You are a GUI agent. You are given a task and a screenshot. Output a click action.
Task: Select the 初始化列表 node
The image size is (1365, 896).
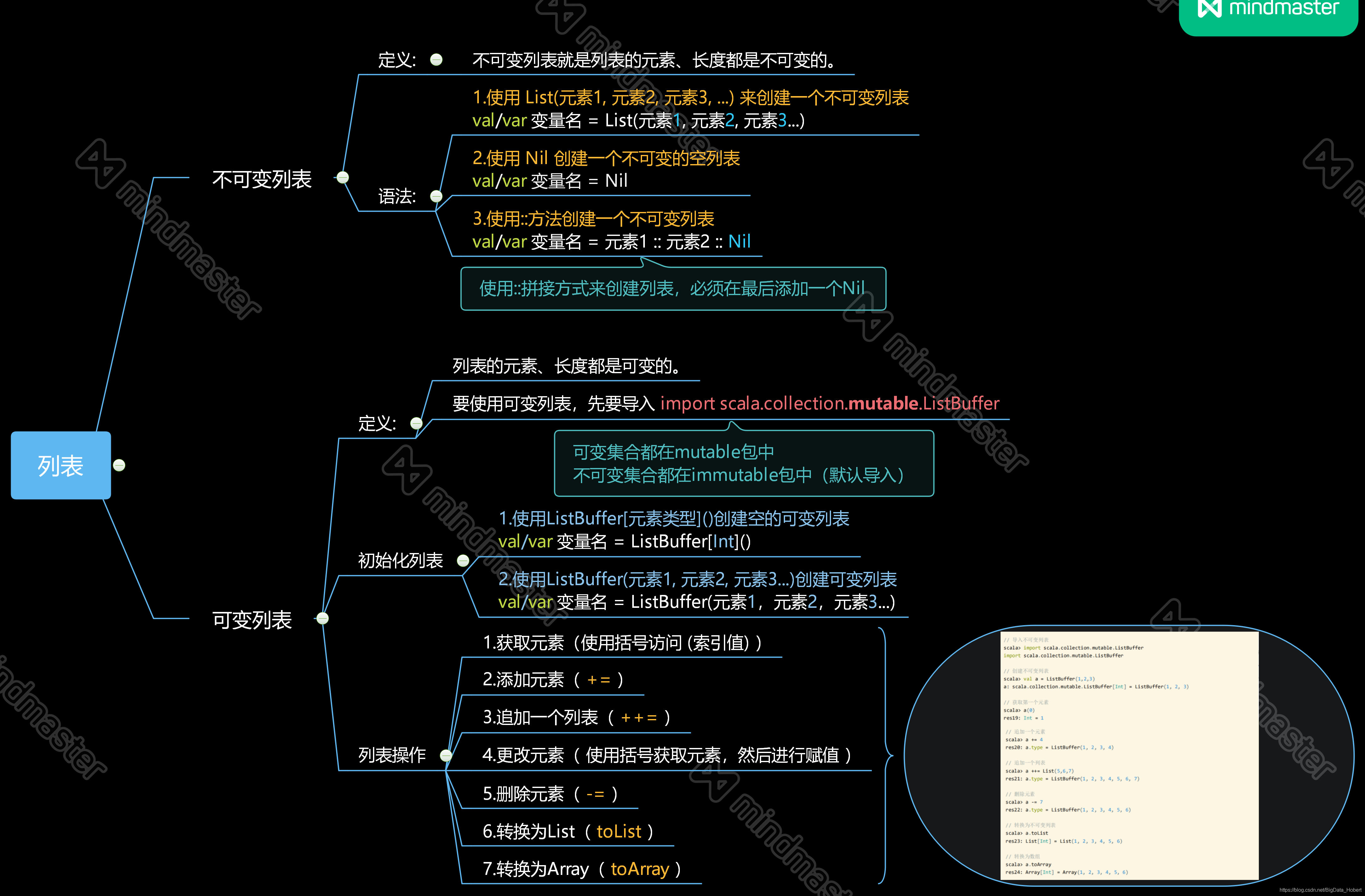point(400,561)
